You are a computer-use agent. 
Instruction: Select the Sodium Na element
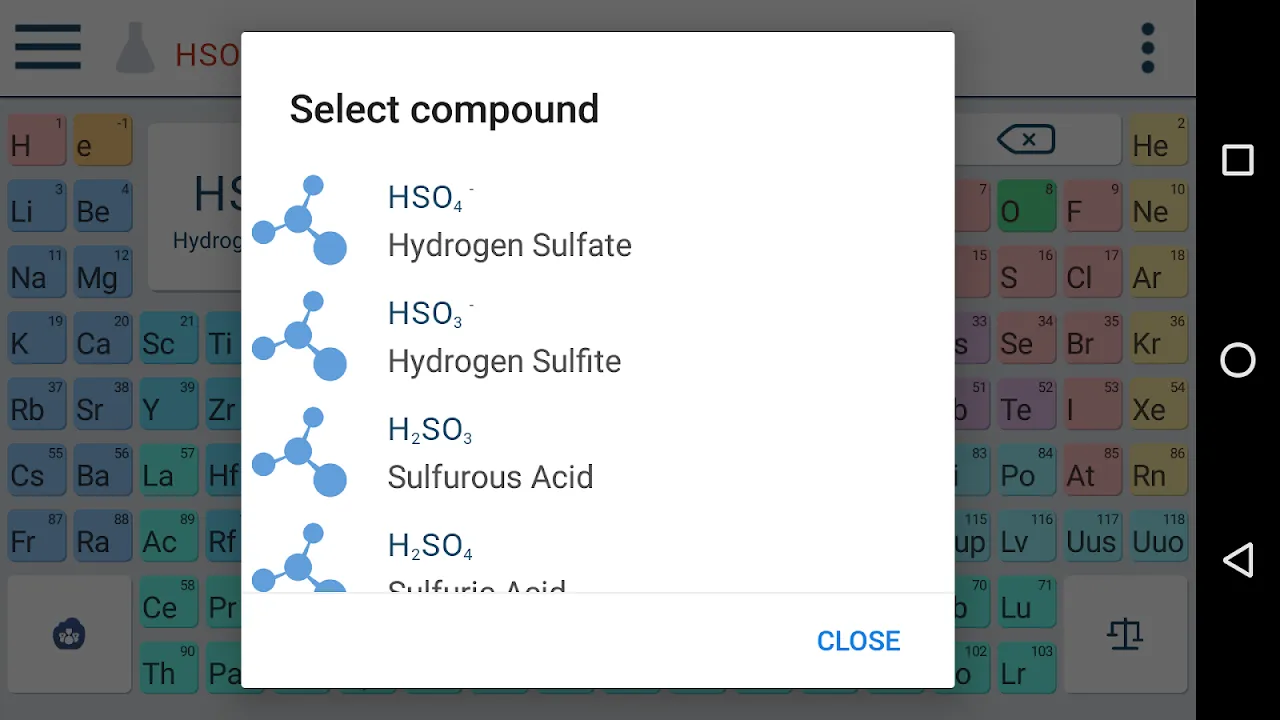[36, 273]
